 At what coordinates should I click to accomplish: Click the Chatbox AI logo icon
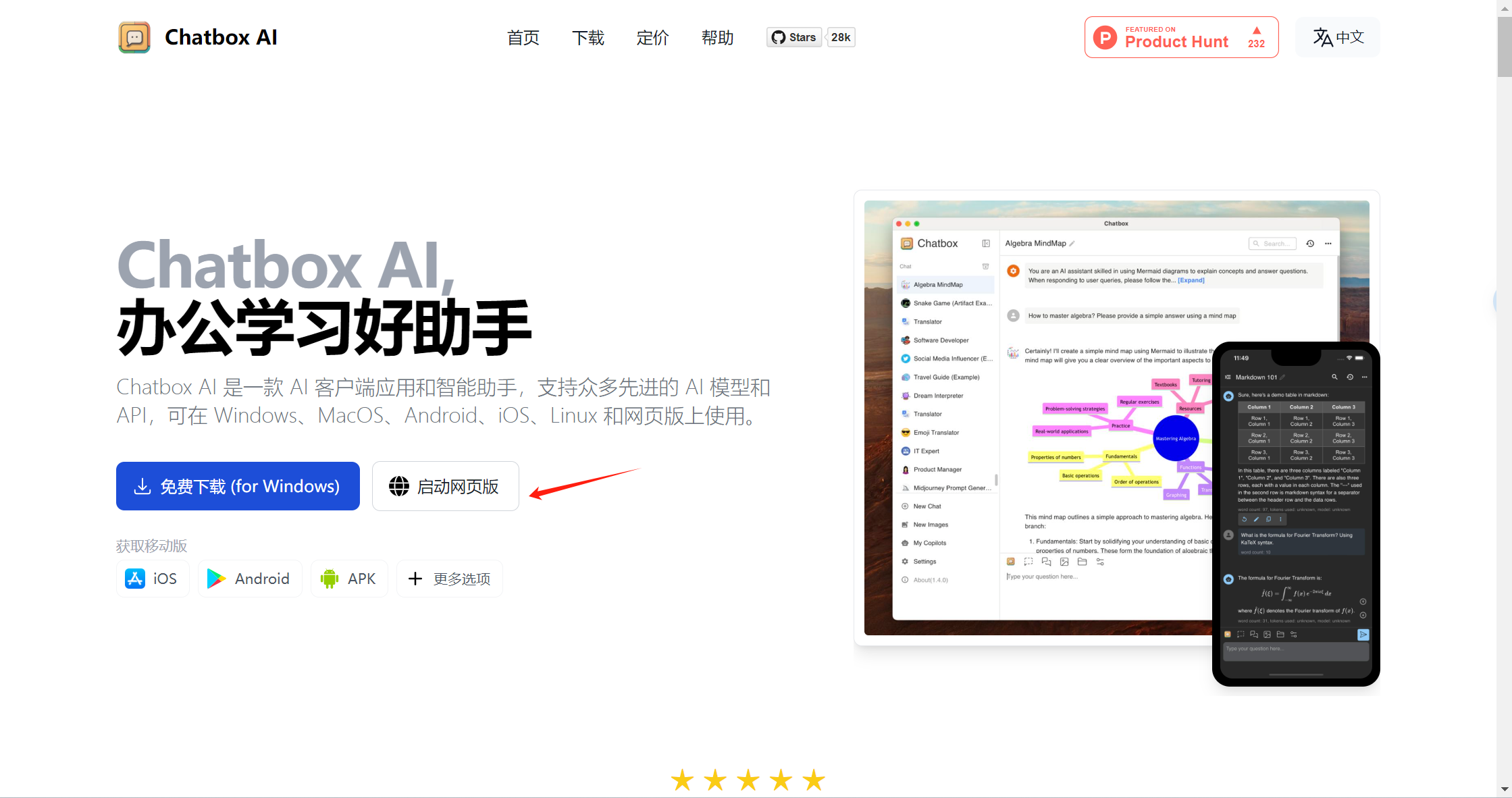(134, 37)
